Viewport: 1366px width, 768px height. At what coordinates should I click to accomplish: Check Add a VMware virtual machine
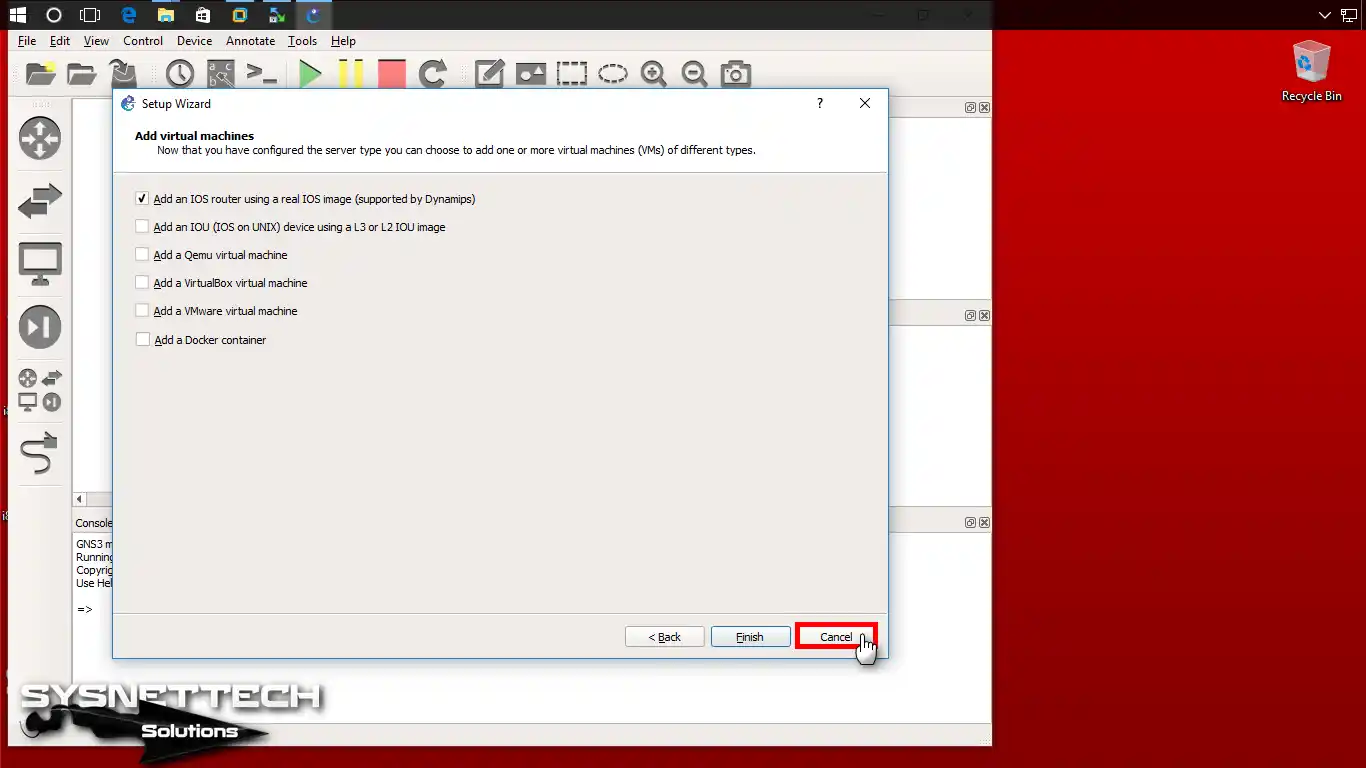click(142, 311)
